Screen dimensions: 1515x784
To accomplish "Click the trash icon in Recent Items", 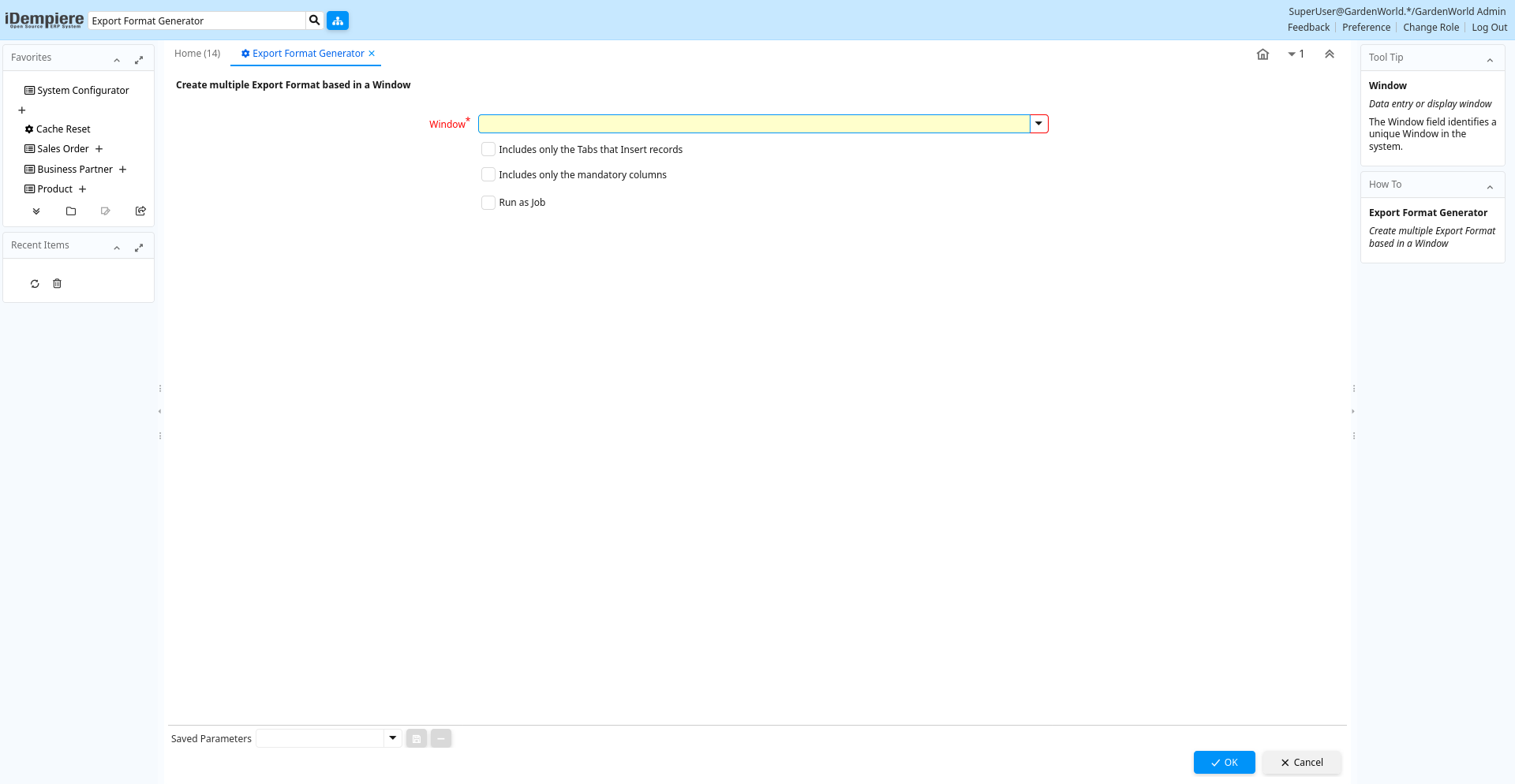I will [57, 284].
